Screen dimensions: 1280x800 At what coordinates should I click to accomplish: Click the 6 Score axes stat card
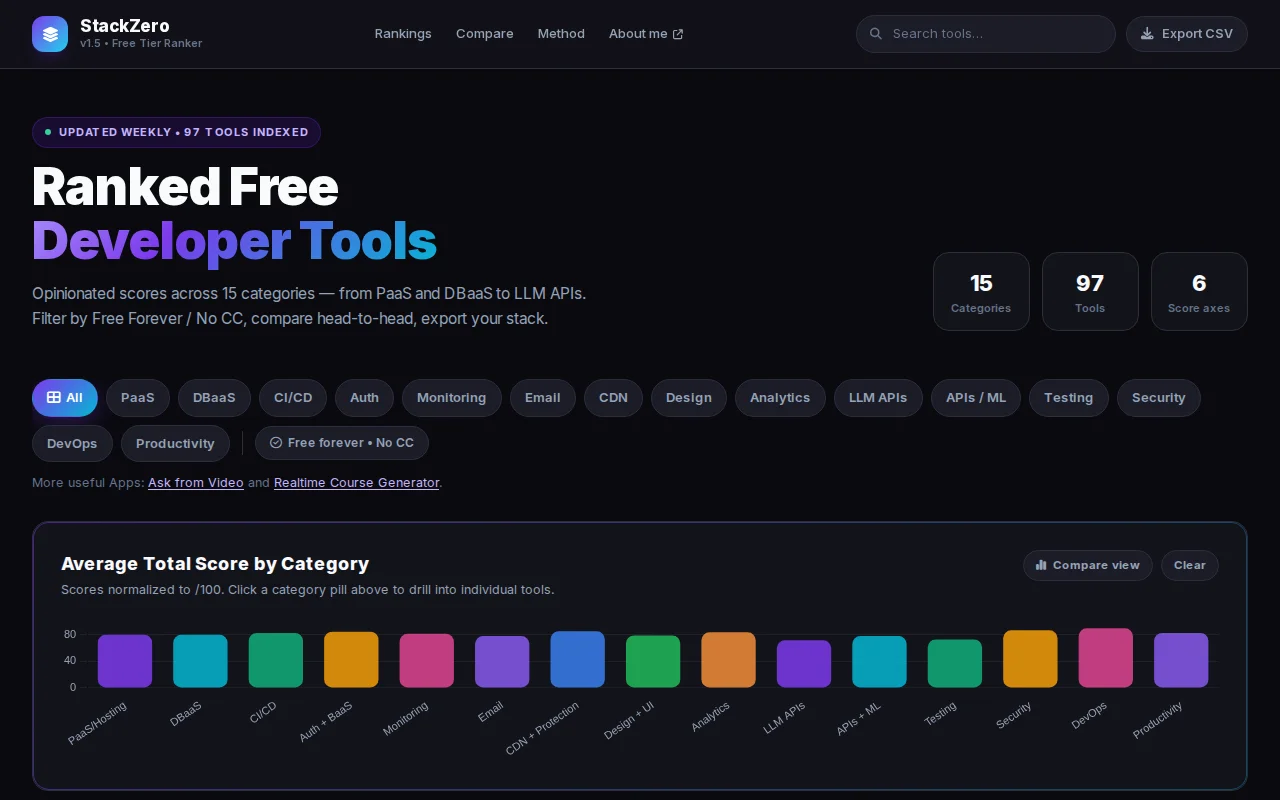(1199, 291)
